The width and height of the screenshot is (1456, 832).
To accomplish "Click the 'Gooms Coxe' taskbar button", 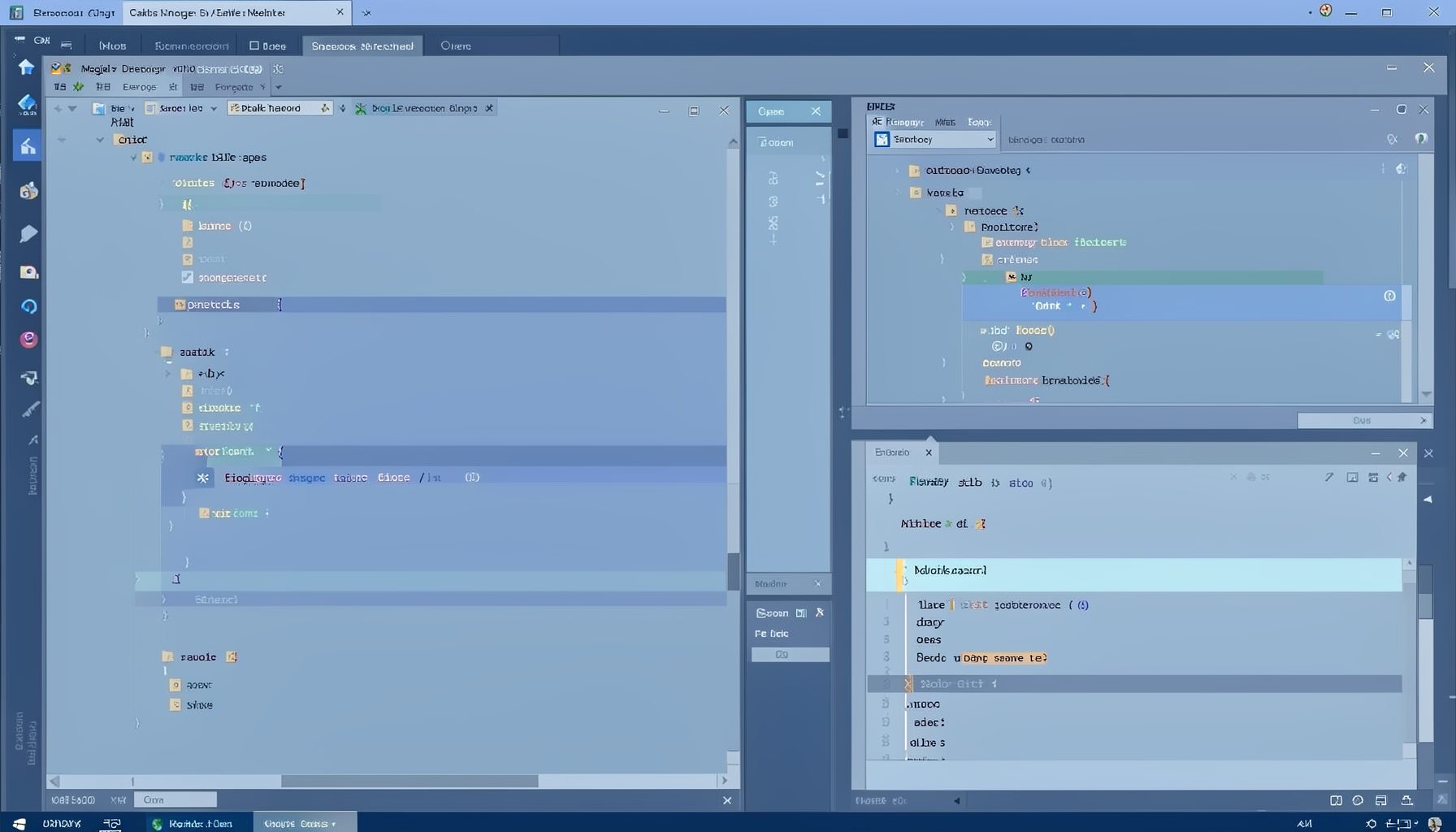I will [305, 823].
